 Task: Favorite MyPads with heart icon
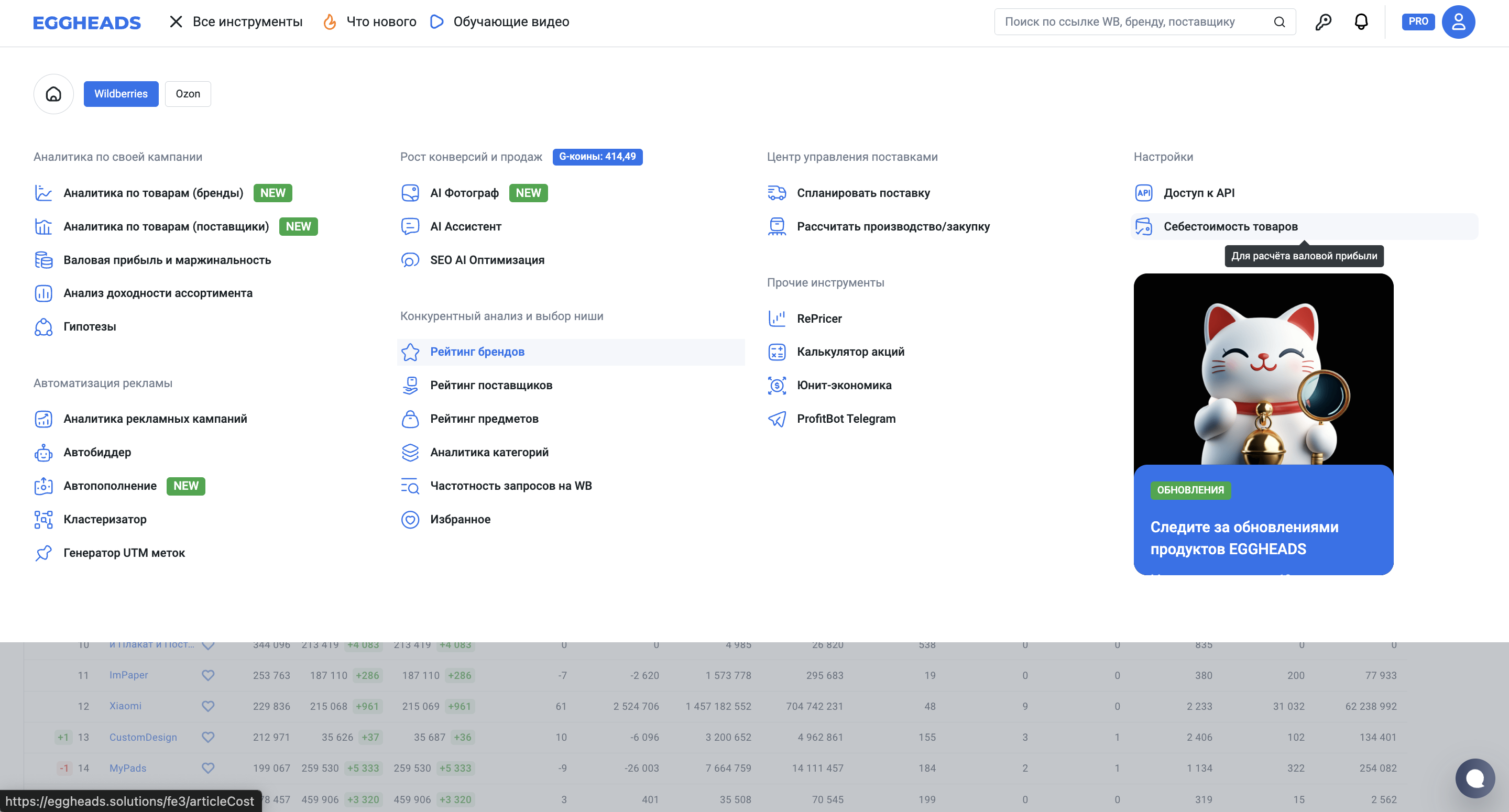click(x=208, y=768)
